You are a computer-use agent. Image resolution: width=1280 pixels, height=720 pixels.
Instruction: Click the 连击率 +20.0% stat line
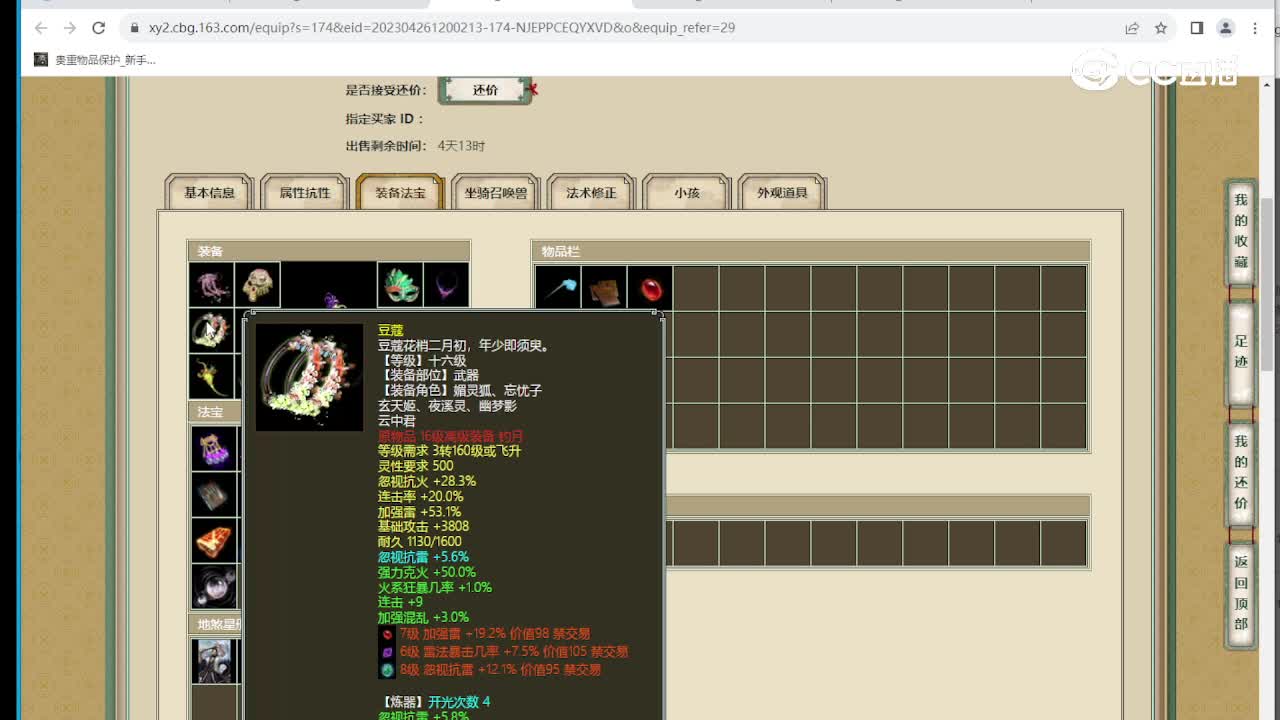tap(420, 496)
